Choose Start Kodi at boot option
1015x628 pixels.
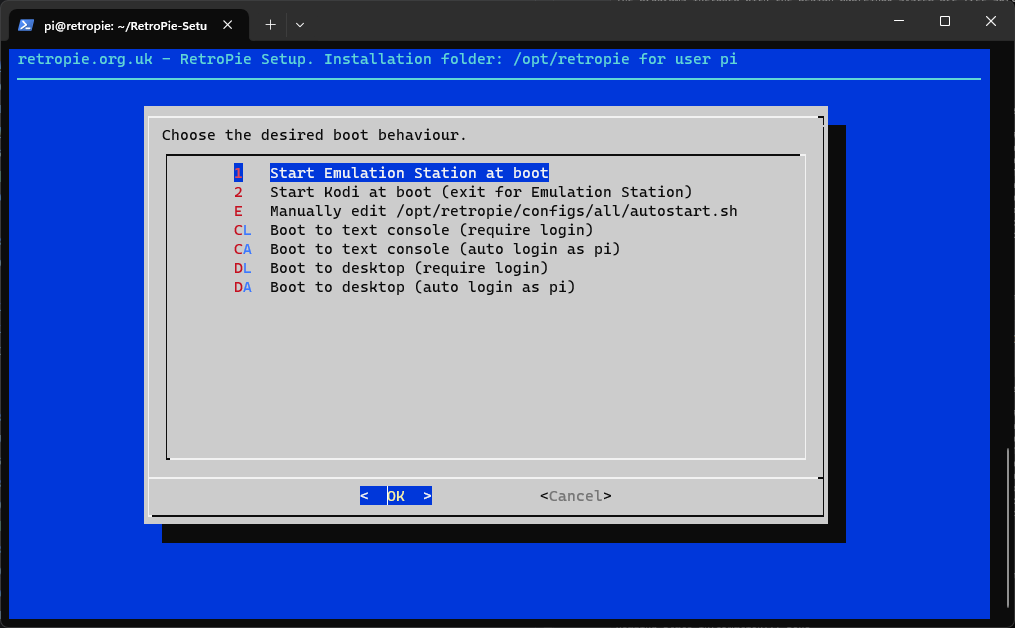coord(480,192)
